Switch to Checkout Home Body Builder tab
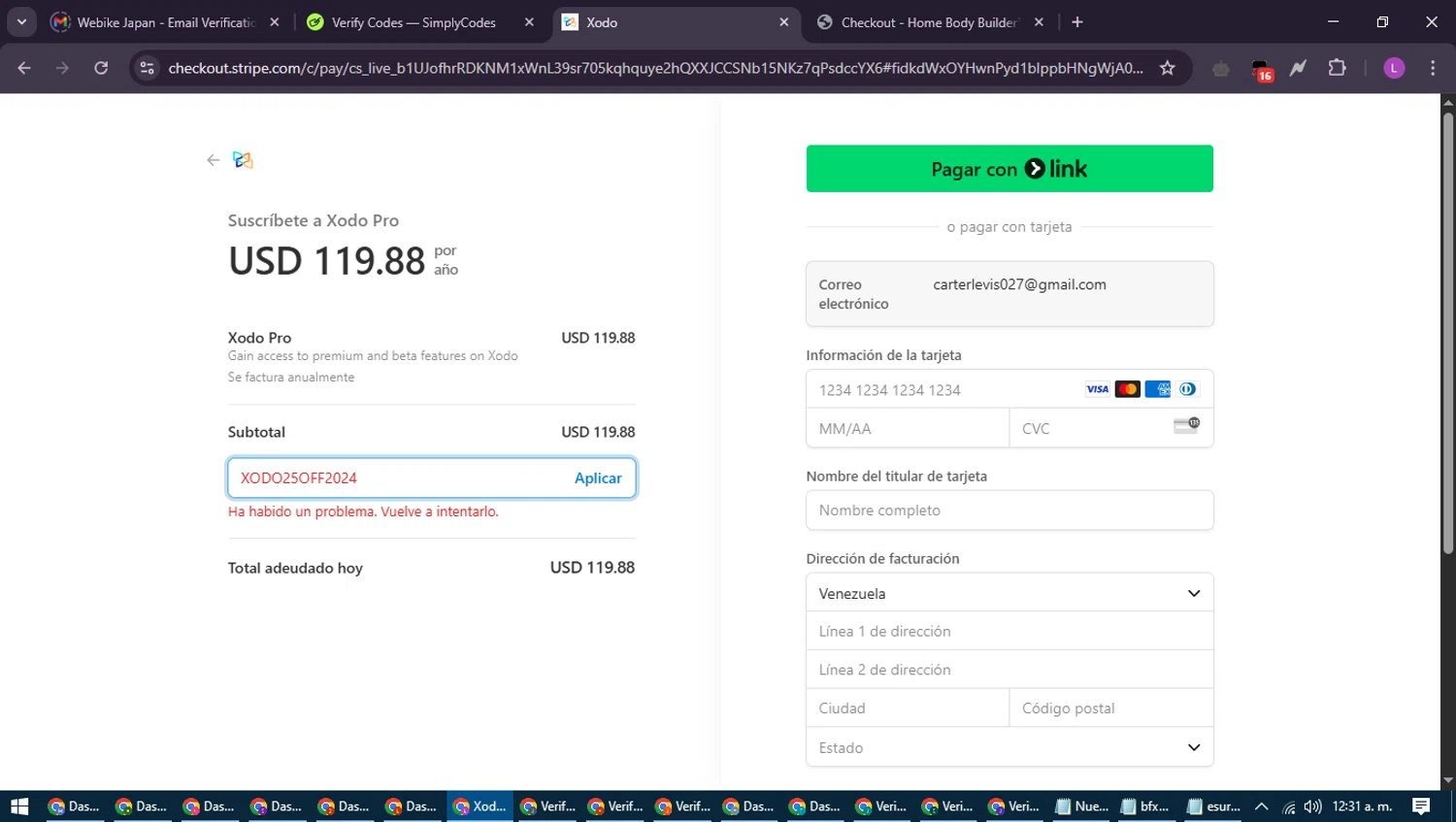This screenshot has height=822, width=1456. [930, 22]
